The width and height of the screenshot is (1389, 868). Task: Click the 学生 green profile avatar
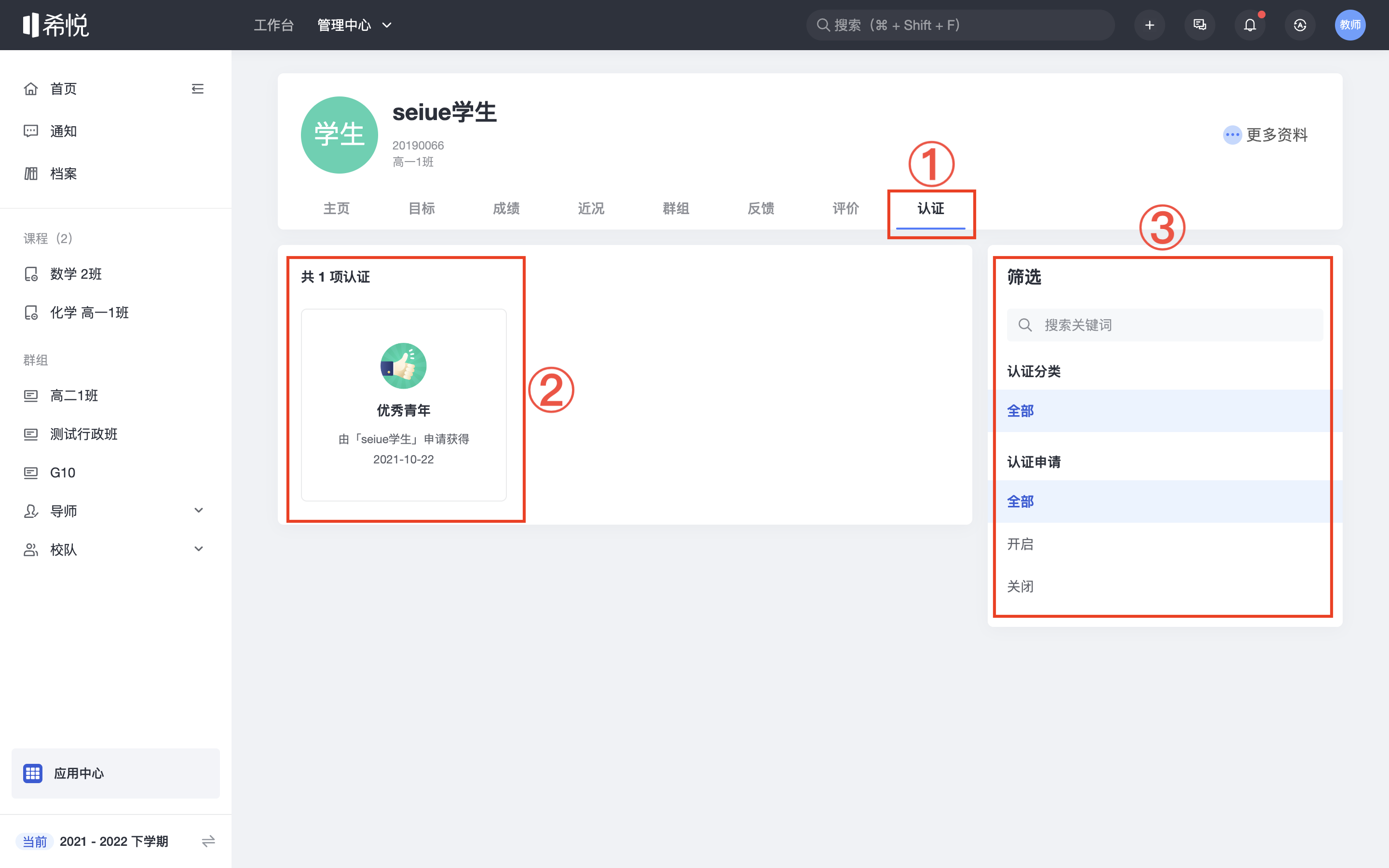pos(339,135)
